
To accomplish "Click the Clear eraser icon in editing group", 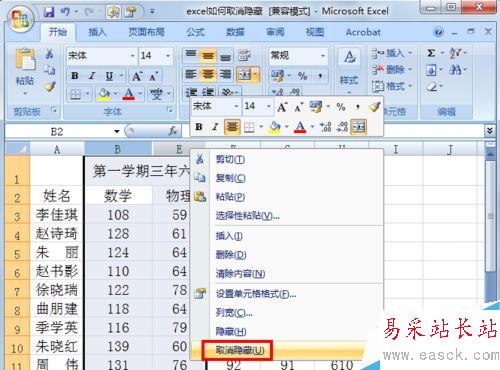I will click(431, 87).
